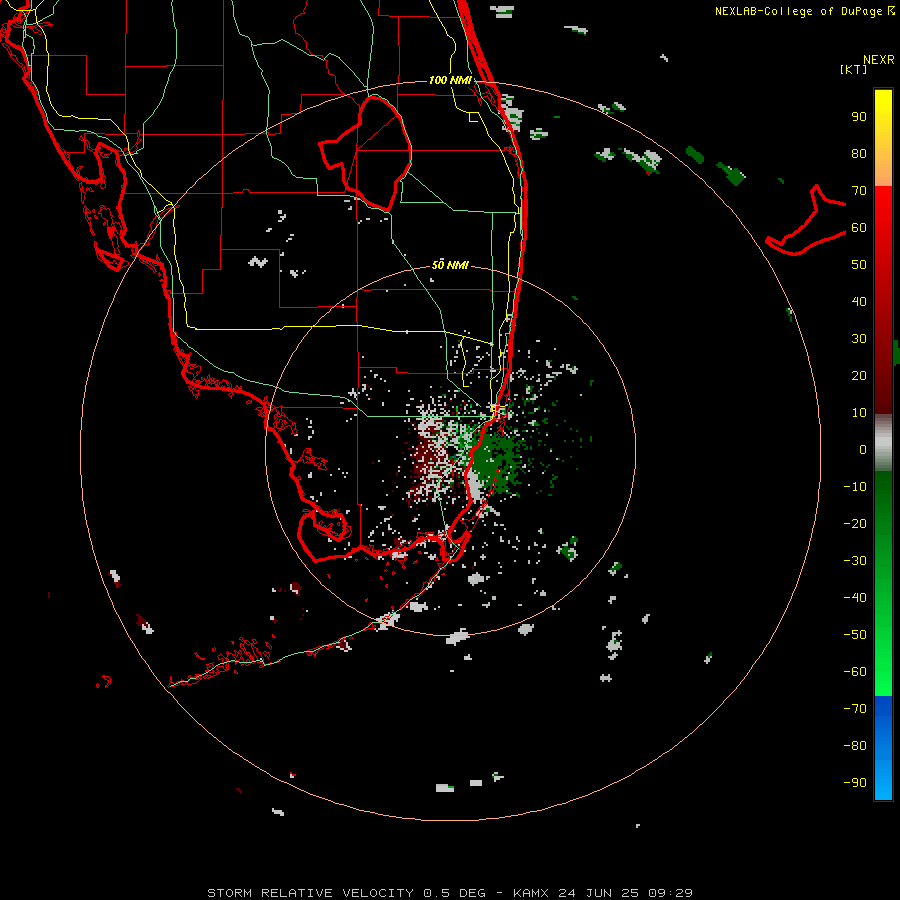Click the 40 value on the velocity scale
Image resolution: width=900 pixels, height=900 pixels.
859,302
